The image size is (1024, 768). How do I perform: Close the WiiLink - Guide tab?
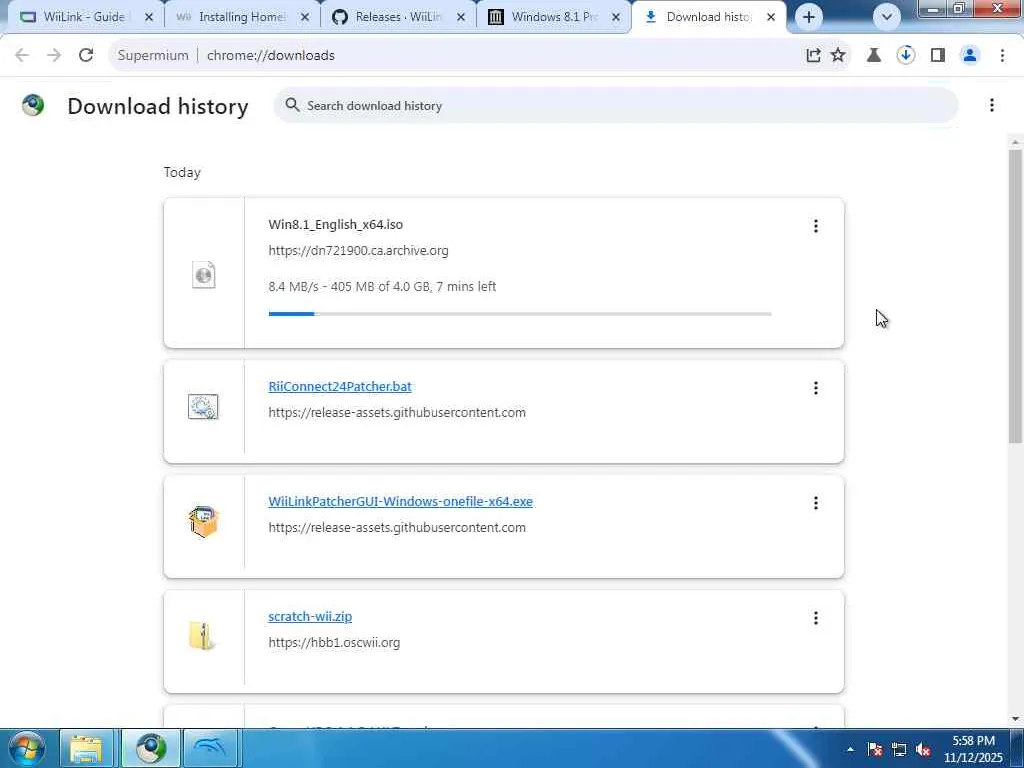tap(149, 18)
